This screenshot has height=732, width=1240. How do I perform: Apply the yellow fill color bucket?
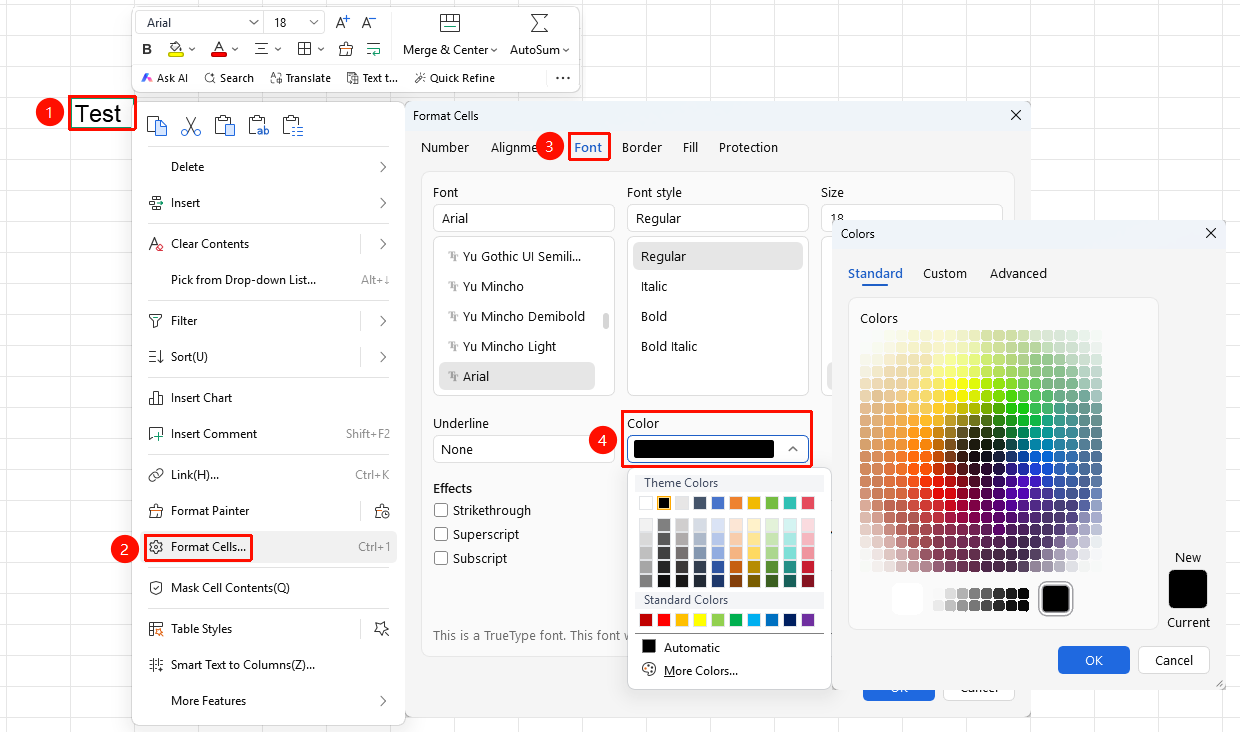[175, 49]
